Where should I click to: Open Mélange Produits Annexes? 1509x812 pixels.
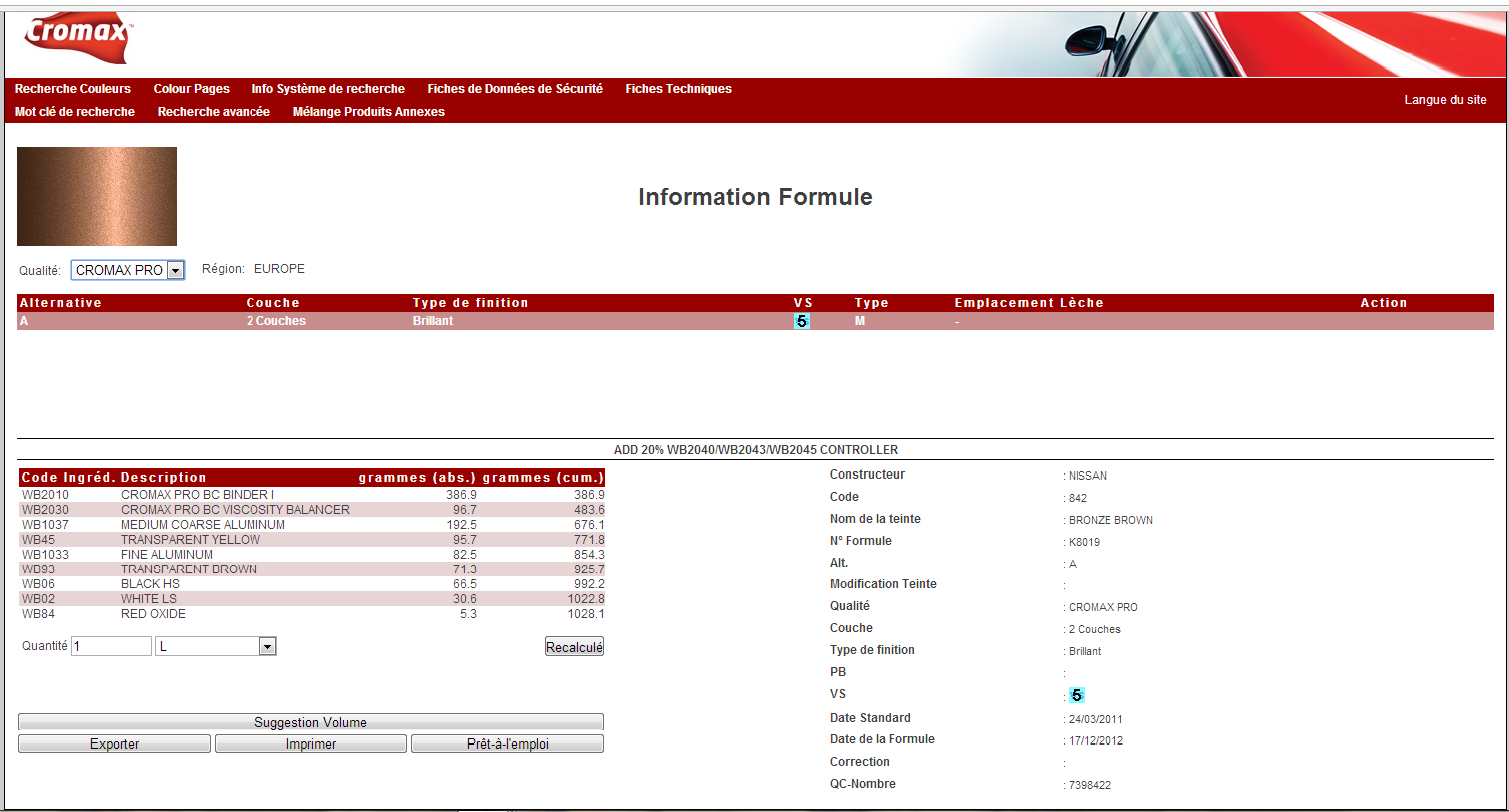tap(368, 112)
